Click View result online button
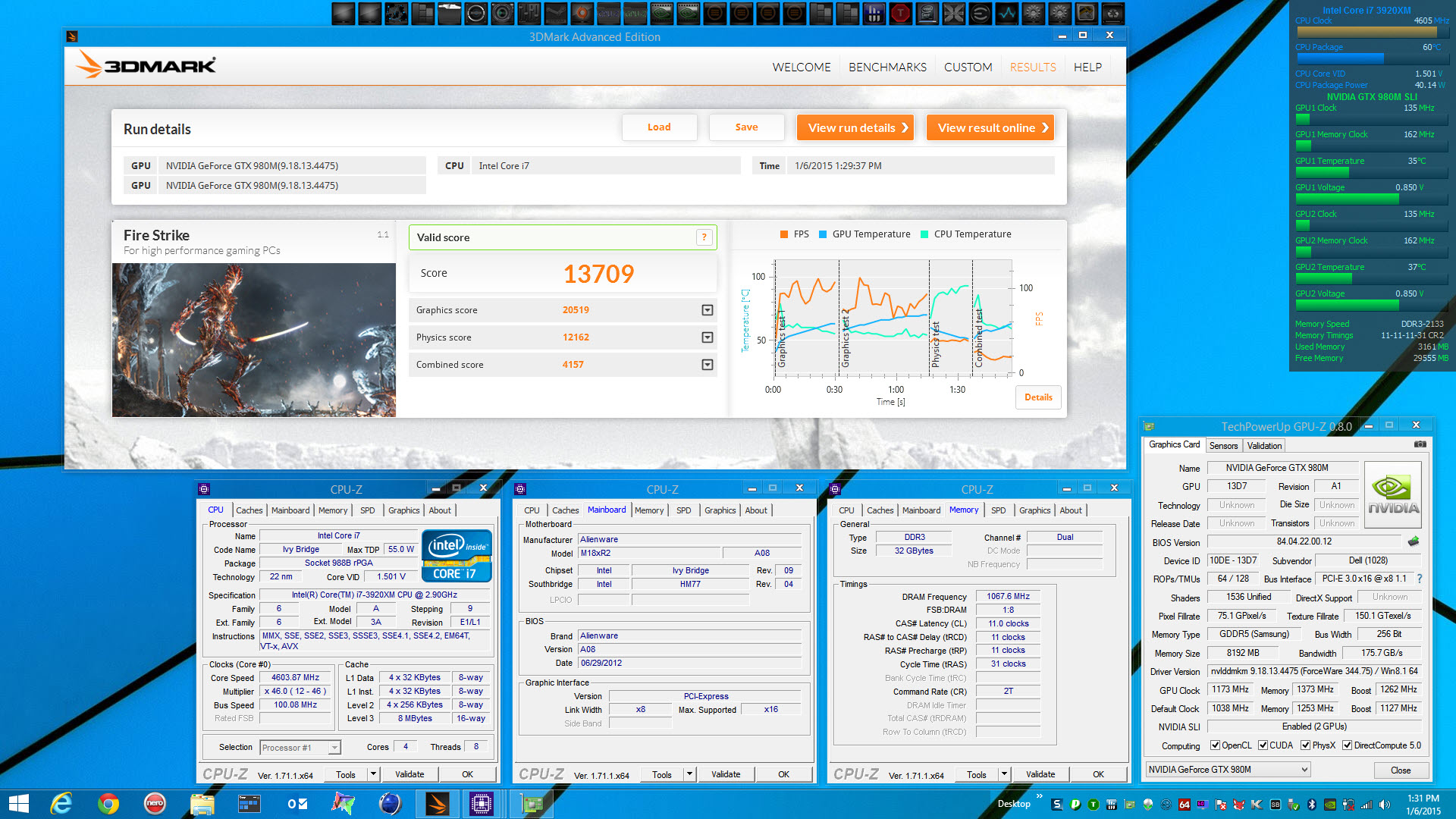This screenshot has width=1456, height=819. (x=990, y=127)
